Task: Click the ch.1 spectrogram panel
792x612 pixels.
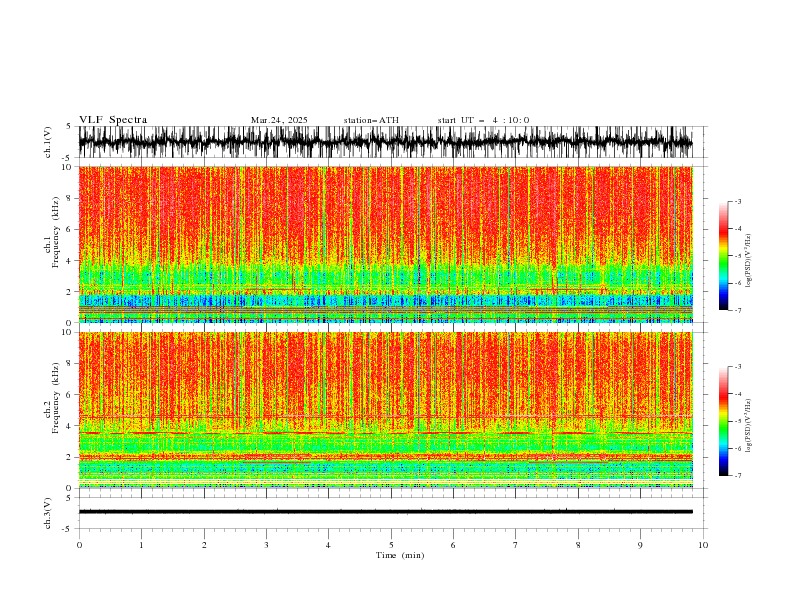Action: point(386,244)
